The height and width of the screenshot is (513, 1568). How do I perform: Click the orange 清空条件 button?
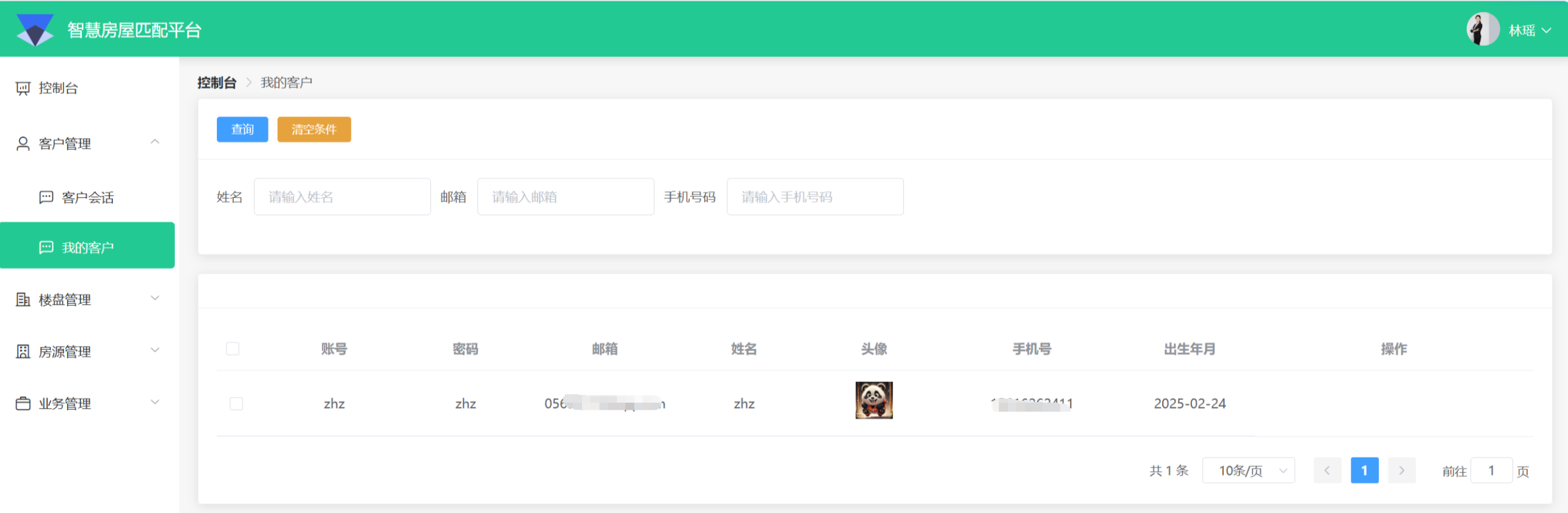[314, 129]
